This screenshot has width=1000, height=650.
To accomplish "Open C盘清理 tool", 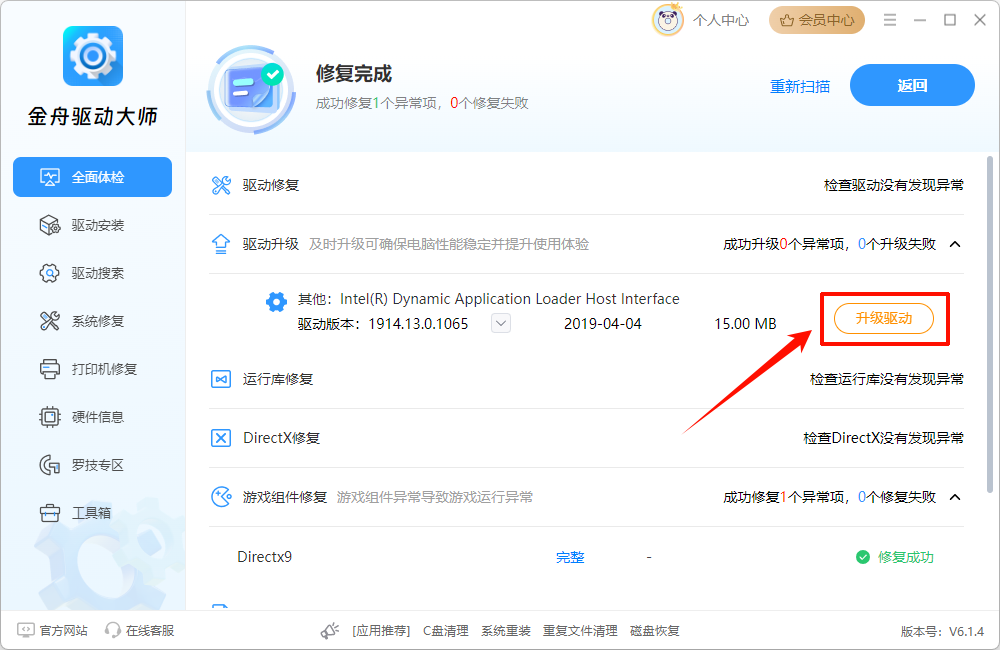I will pyautogui.click(x=446, y=631).
